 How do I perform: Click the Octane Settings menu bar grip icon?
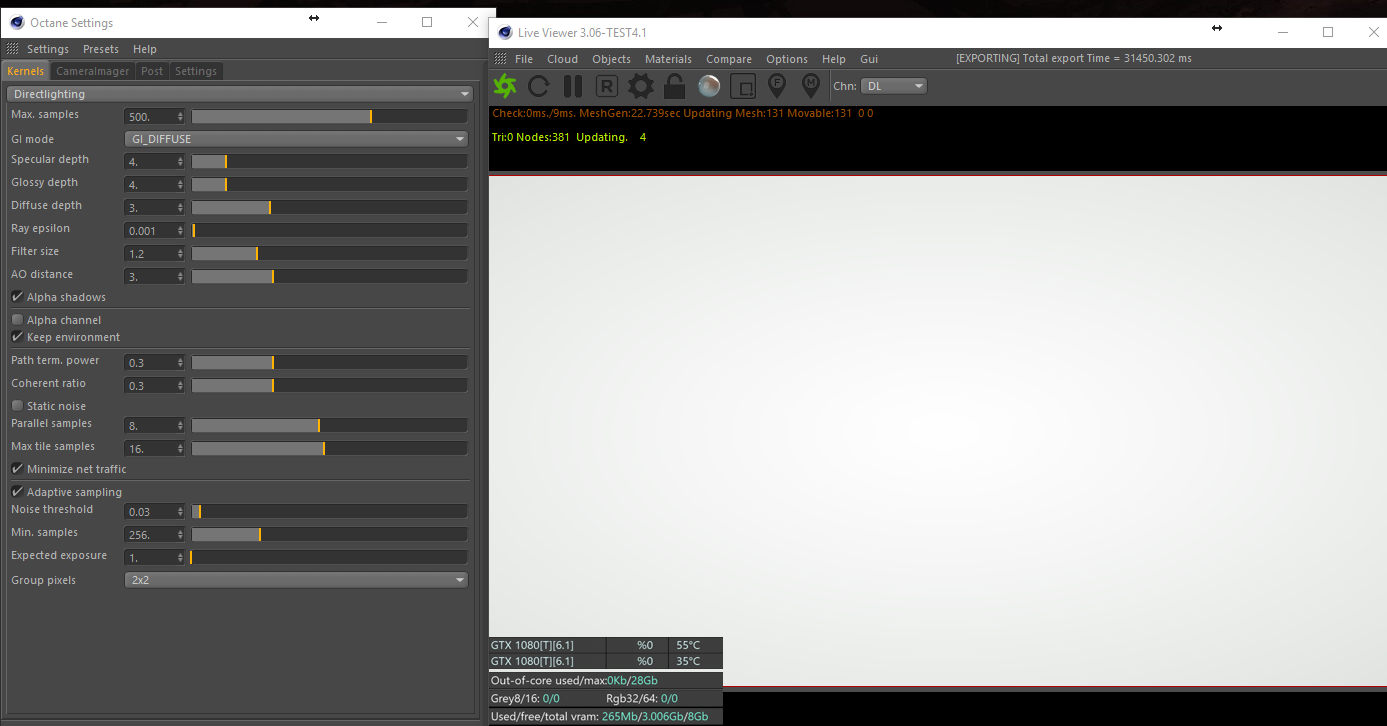pyautogui.click(x=12, y=49)
